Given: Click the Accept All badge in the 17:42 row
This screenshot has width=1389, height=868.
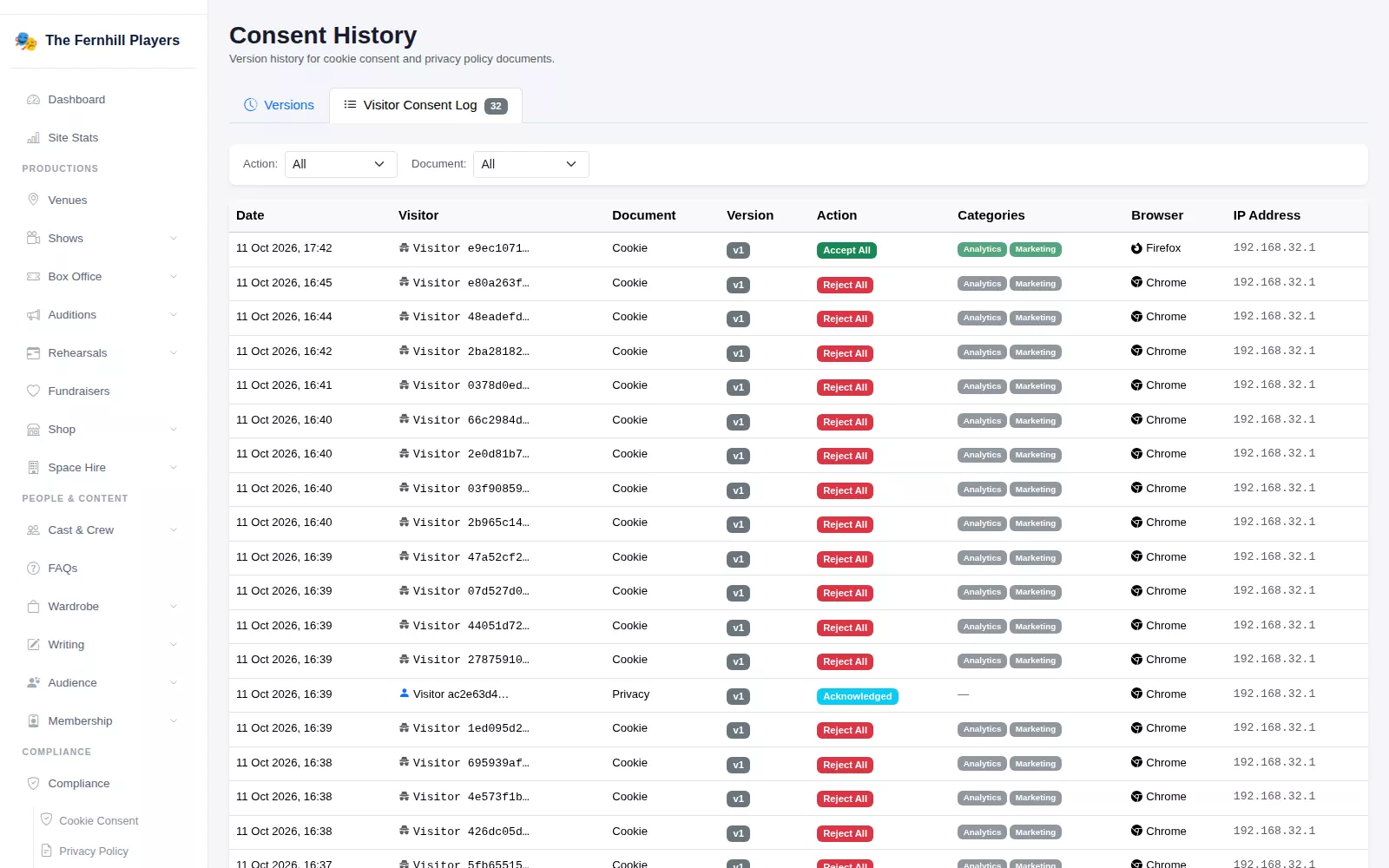Looking at the screenshot, I should [846, 250].
